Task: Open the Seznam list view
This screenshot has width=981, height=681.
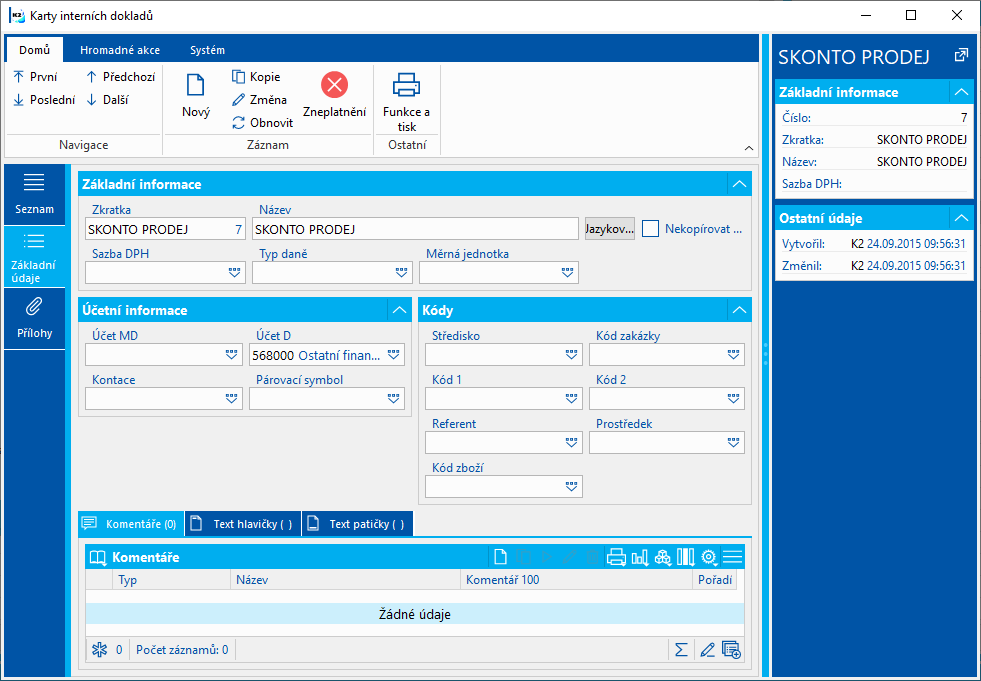Action: (x=34, y=194)
